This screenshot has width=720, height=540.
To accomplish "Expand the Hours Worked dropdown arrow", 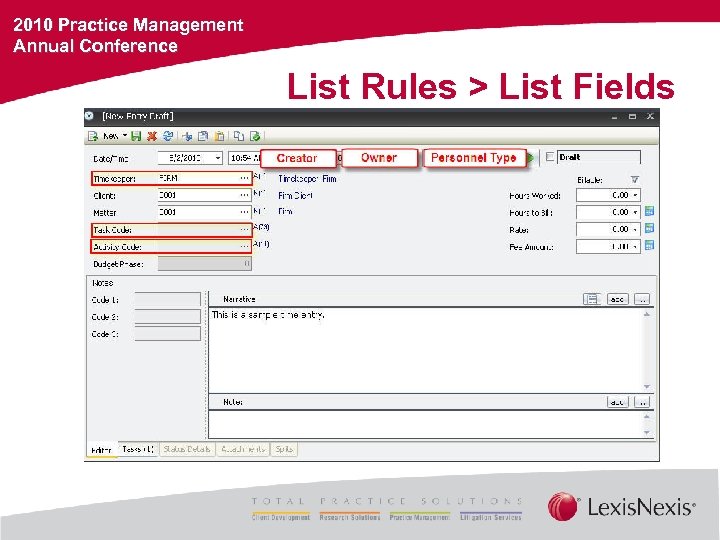I will point(636,195).
